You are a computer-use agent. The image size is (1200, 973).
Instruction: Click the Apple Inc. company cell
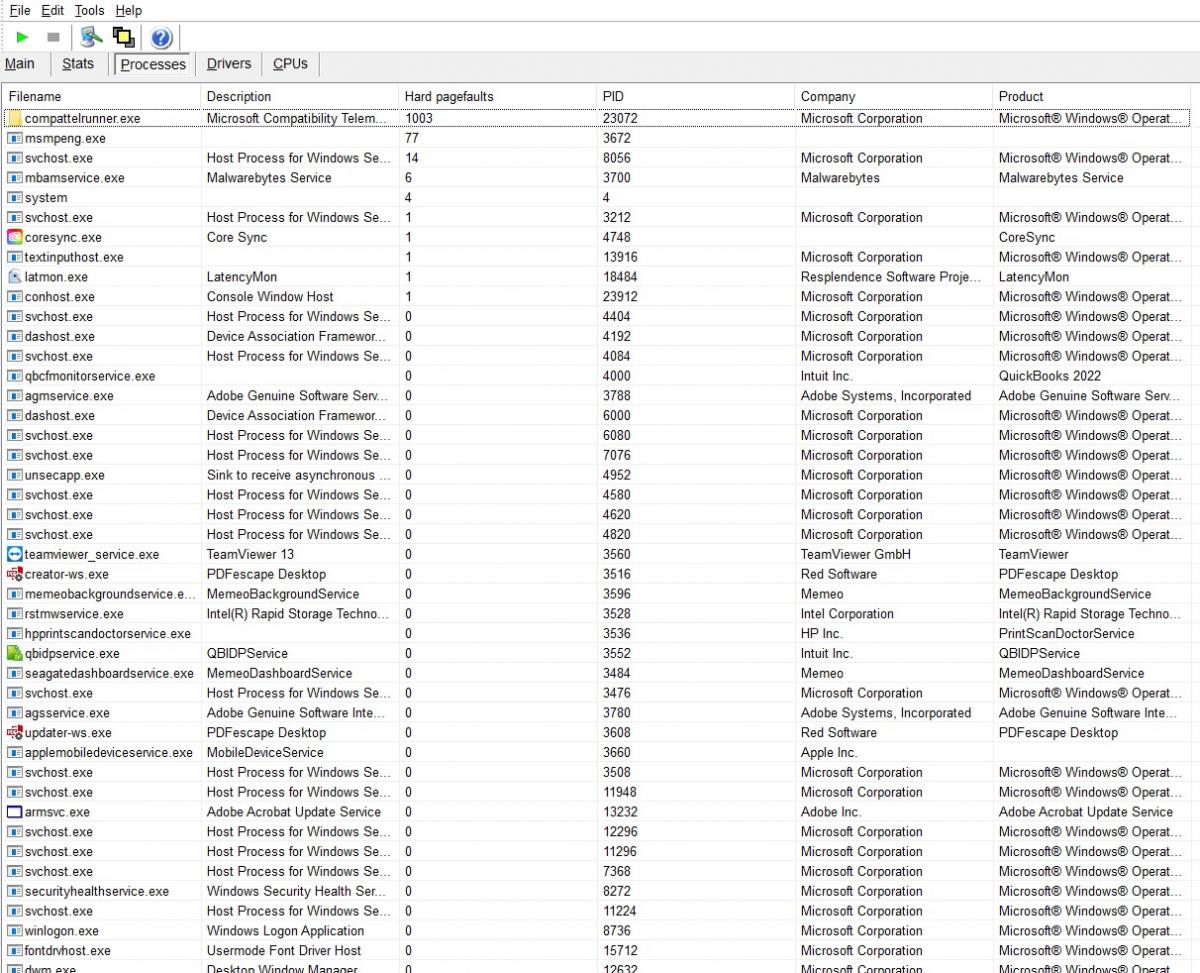[x=829, y=752]
